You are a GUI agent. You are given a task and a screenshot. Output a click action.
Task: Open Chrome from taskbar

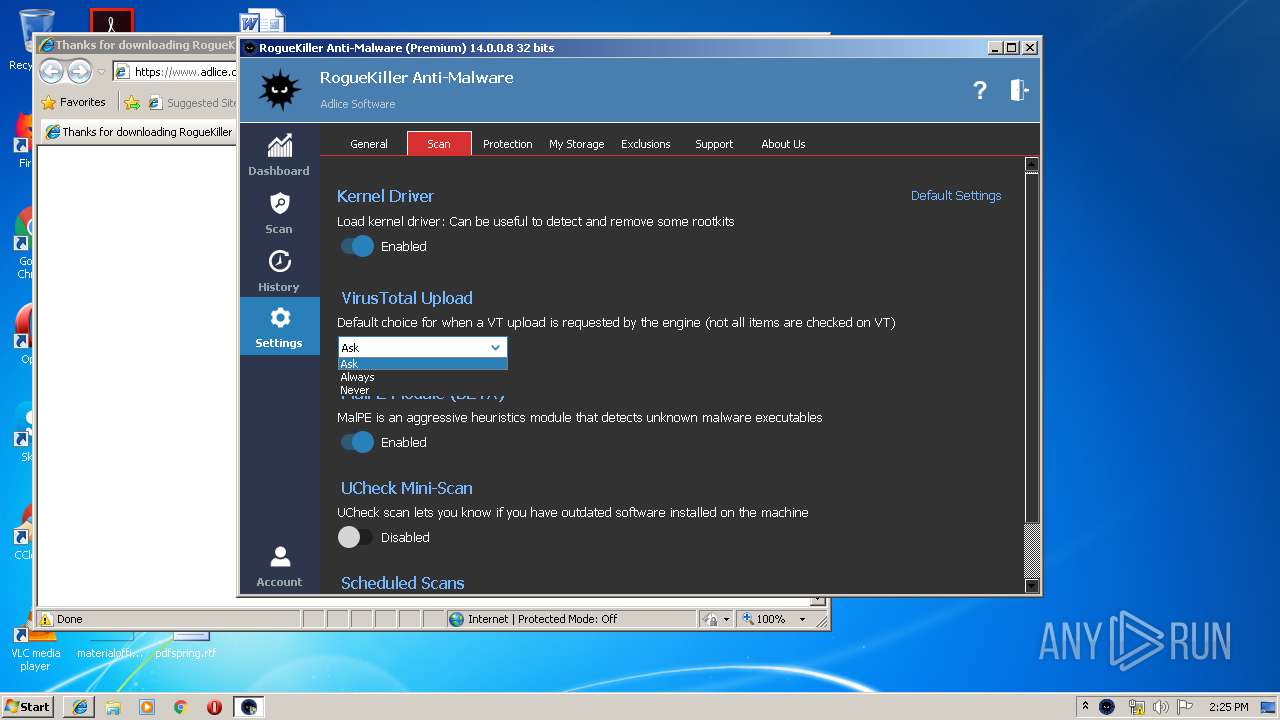tap(181, 707)
